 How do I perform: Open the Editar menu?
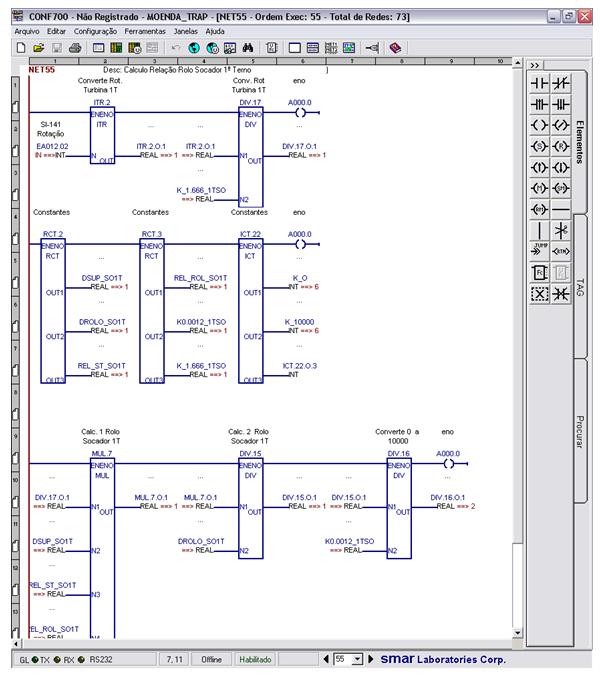56,31
